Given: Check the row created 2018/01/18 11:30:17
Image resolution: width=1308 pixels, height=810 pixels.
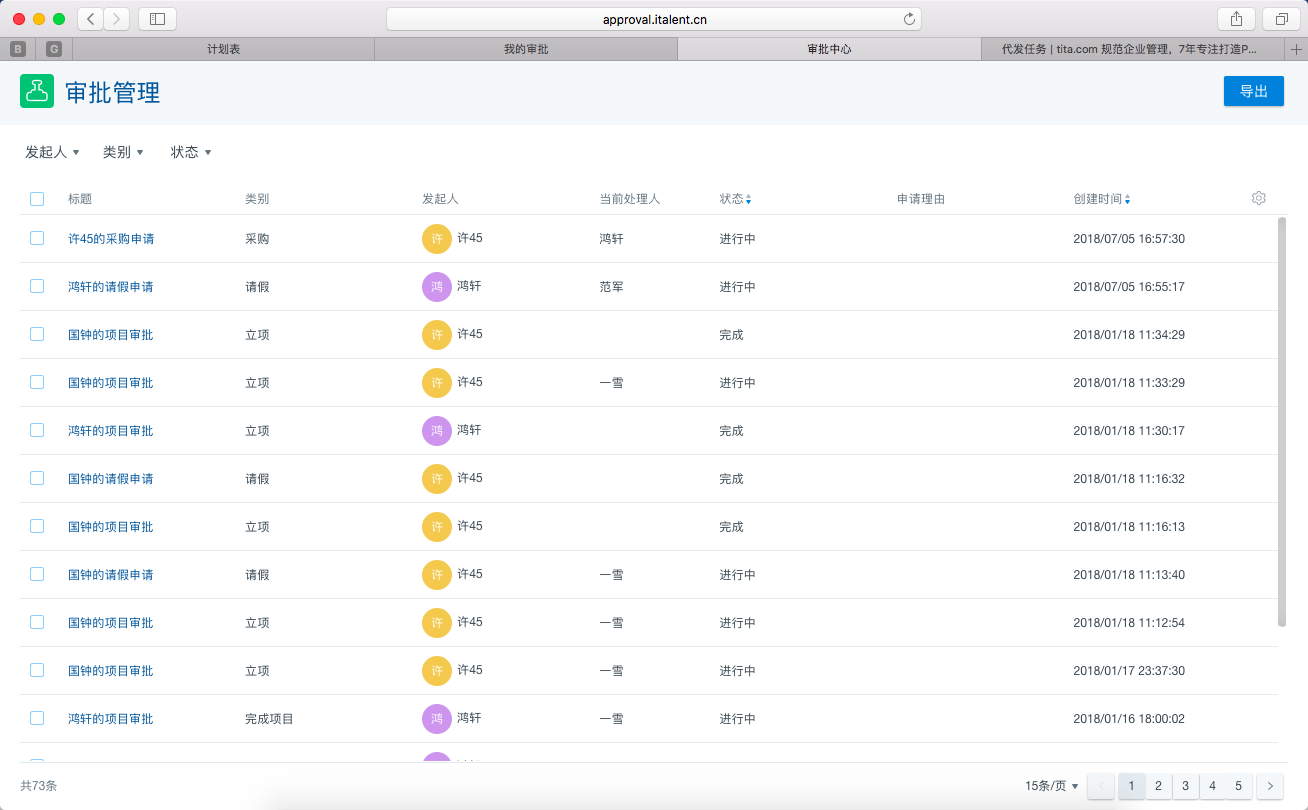Looking at the screenshot, I should (x=37, y=430).
